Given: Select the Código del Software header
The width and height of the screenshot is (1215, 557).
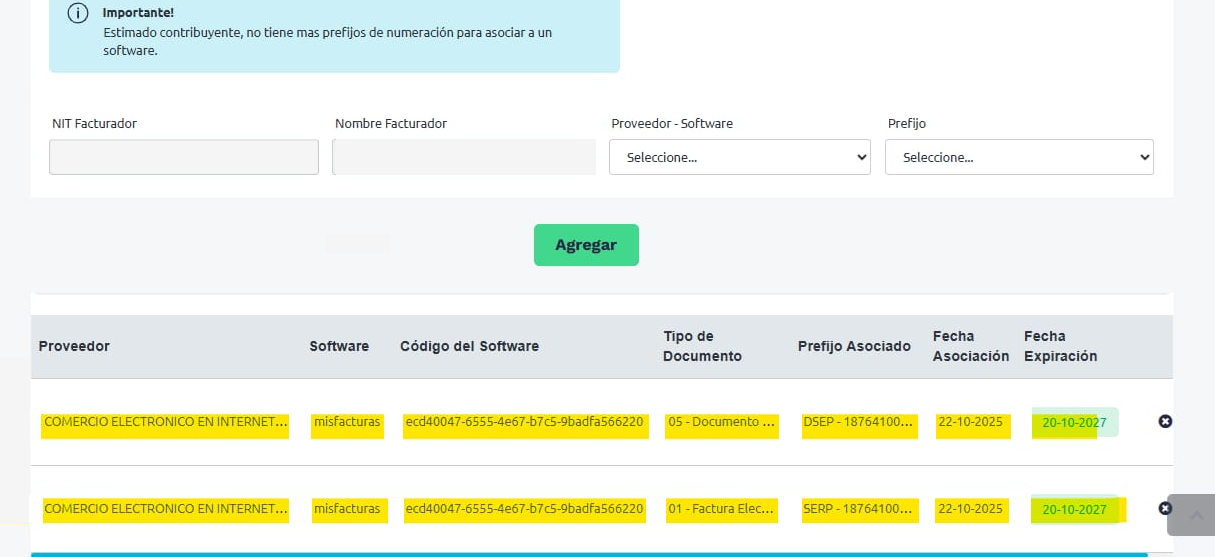Looking at the screenshot, I should (469, 346).
